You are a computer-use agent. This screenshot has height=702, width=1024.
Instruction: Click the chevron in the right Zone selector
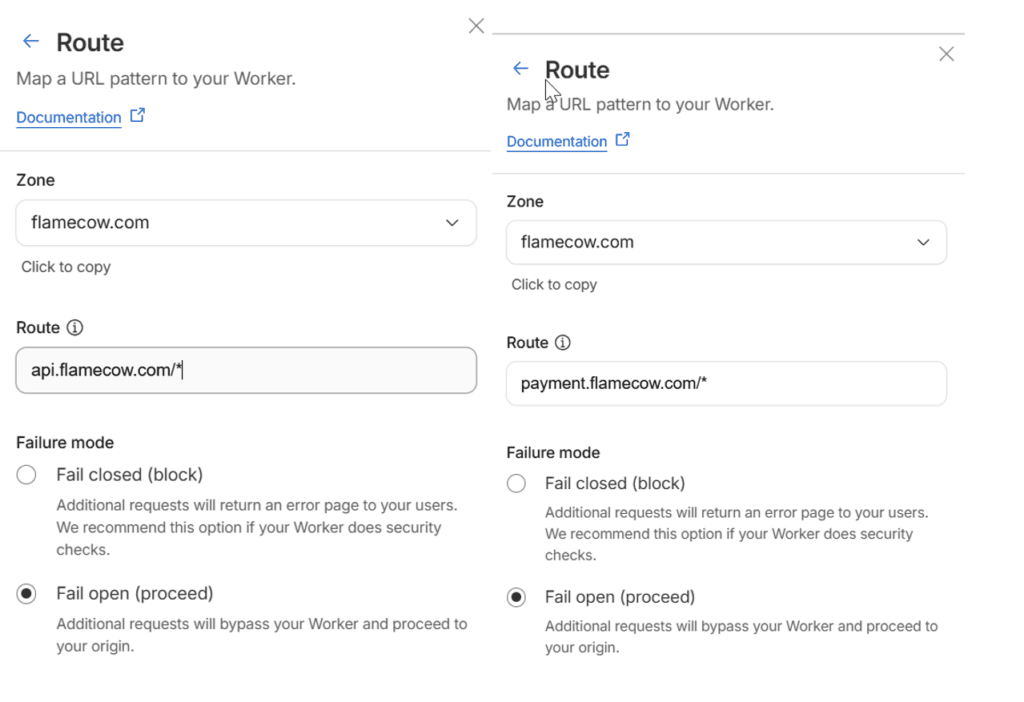point(922,242)
